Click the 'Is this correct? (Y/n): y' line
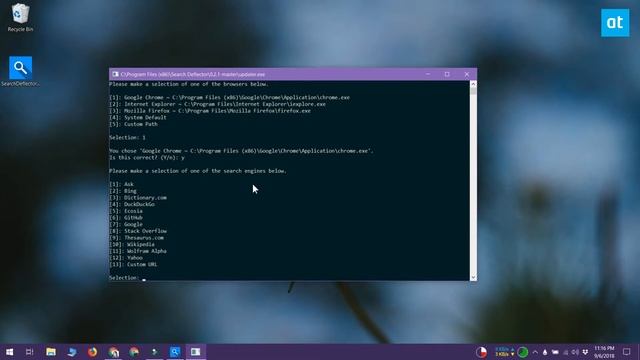This screenshot has width=640, height=360. [x=147, y=158]
